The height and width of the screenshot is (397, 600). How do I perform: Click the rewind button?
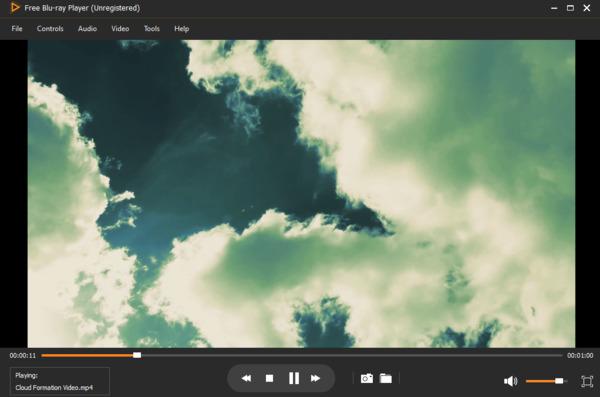pos(246,378)
